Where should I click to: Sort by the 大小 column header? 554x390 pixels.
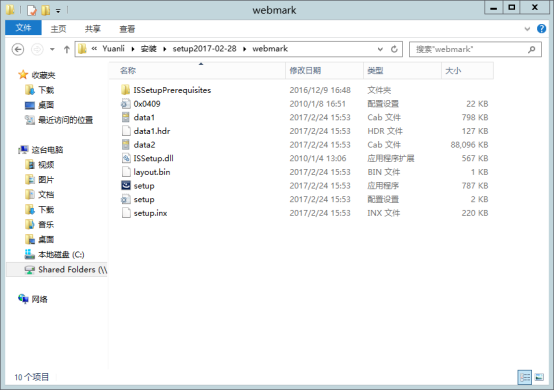tap(467, 70)
